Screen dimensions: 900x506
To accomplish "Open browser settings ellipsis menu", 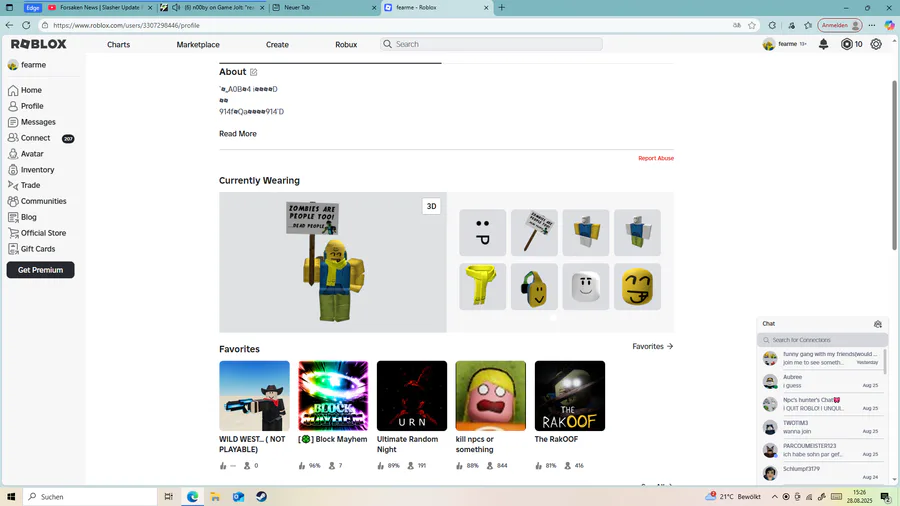I will (872, 25).
